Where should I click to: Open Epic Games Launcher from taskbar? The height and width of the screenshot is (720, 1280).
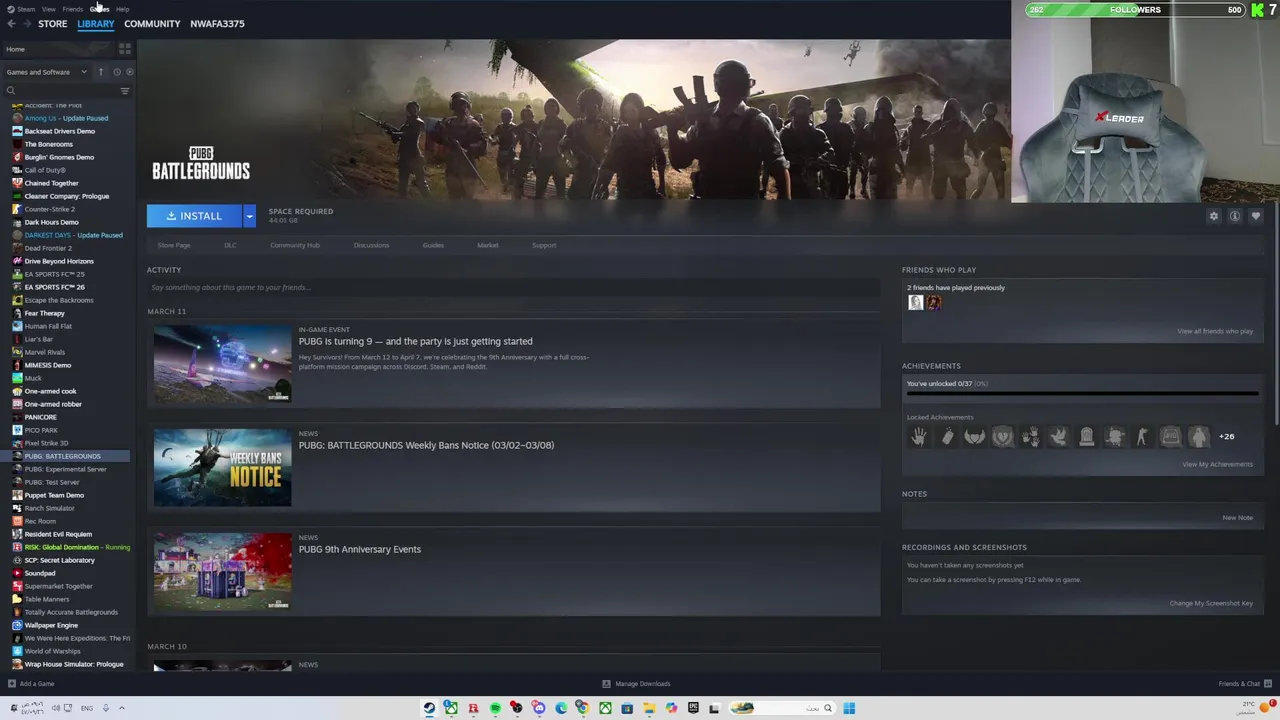click(x=693, y=708)
